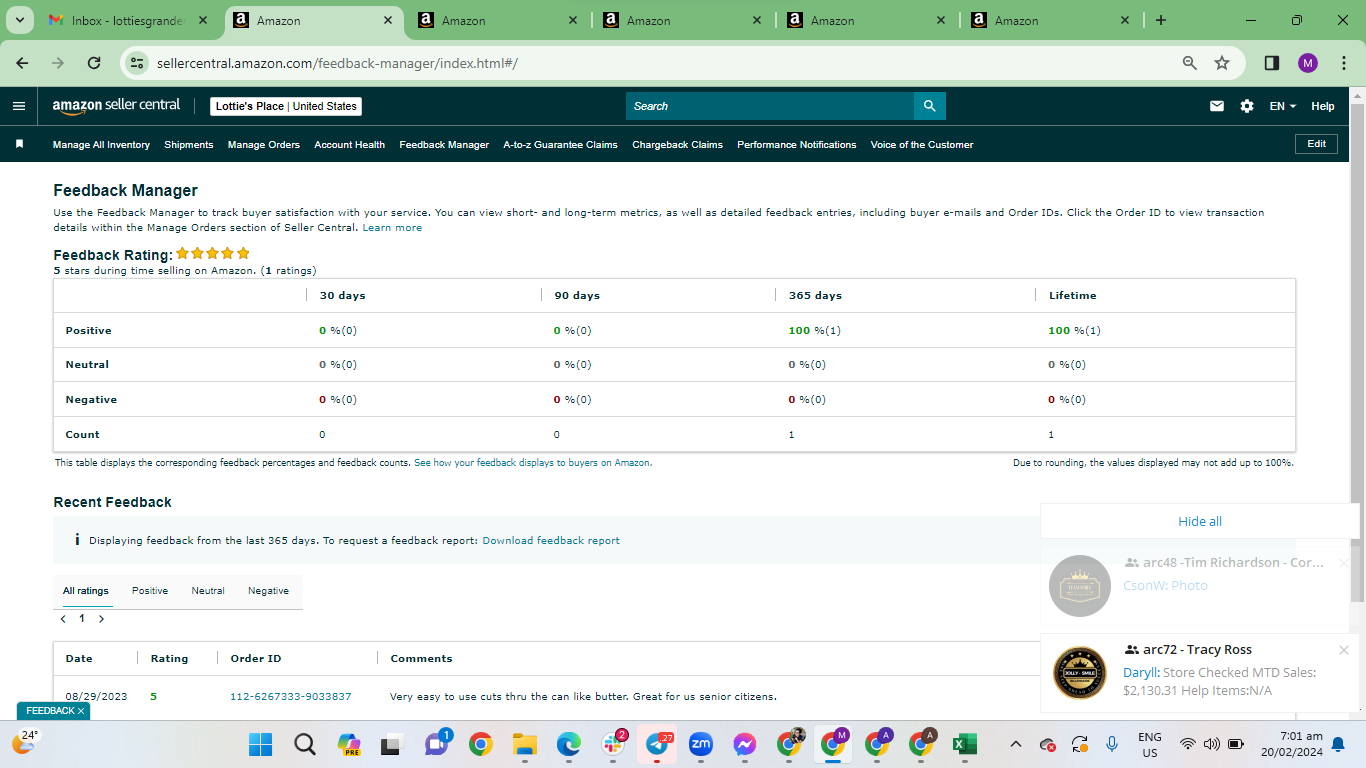
Task: Open the Chrome side panel
Action: (1272, 63)
